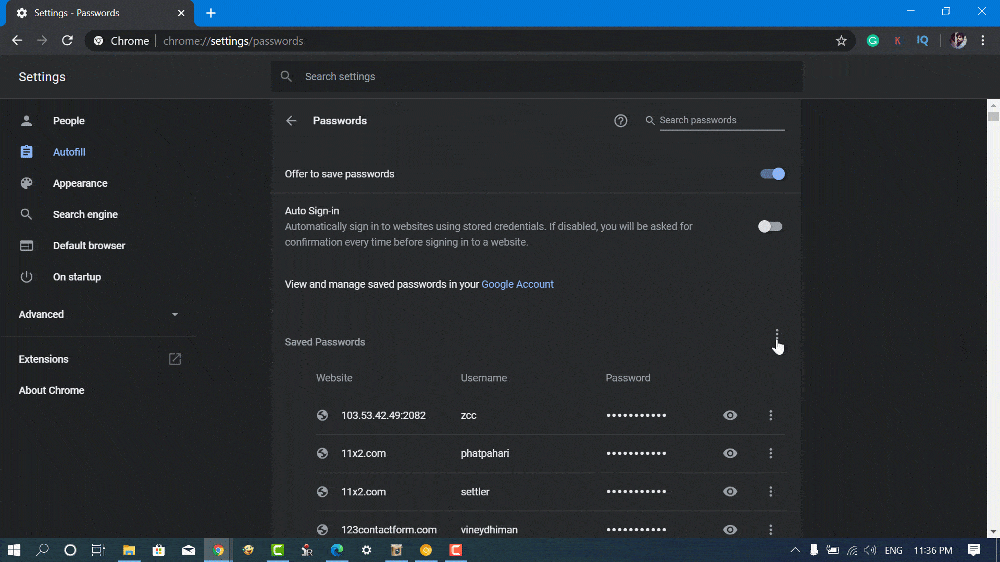Open the Grammarly extension icon
The image size is (1000, 562).
[x=873, y=41]
